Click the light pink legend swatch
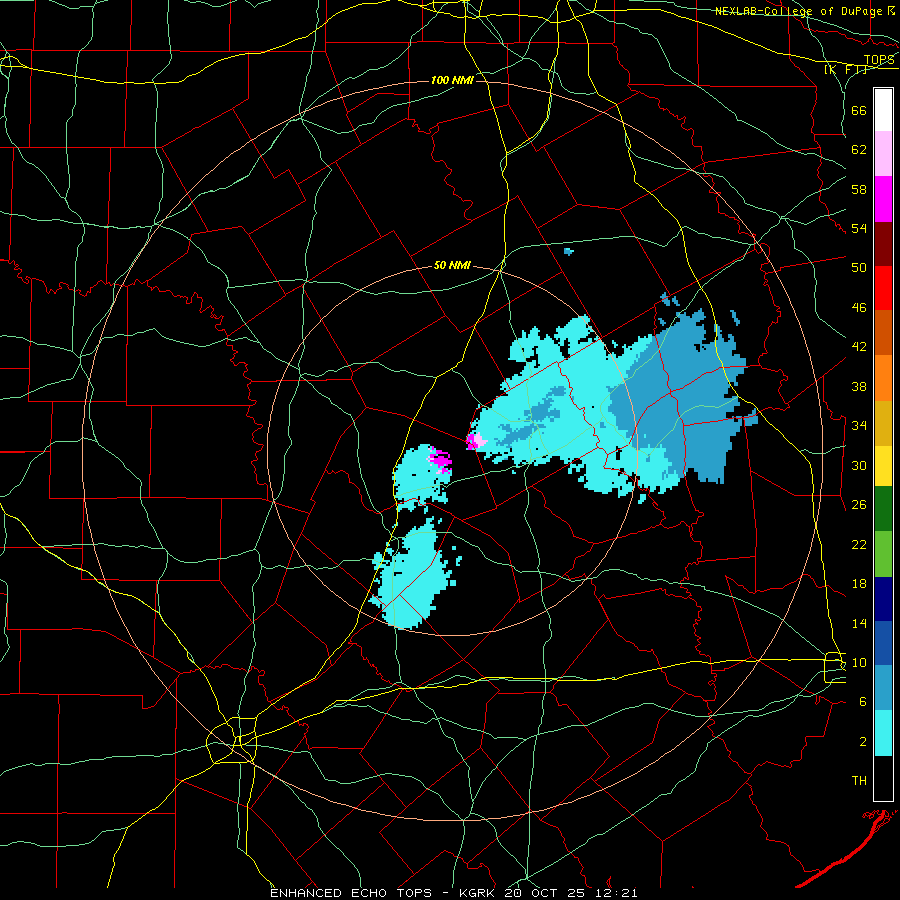900x900 pixels. click(x=883, y=154)
